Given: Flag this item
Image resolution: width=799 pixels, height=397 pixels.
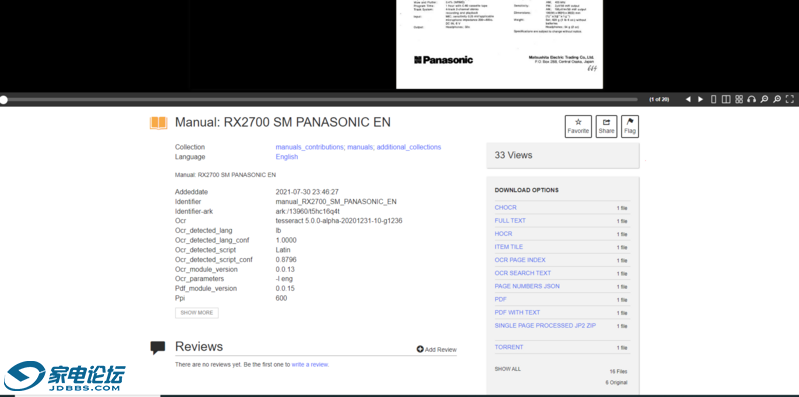Looking at the screenshot, I should (630, 126).
